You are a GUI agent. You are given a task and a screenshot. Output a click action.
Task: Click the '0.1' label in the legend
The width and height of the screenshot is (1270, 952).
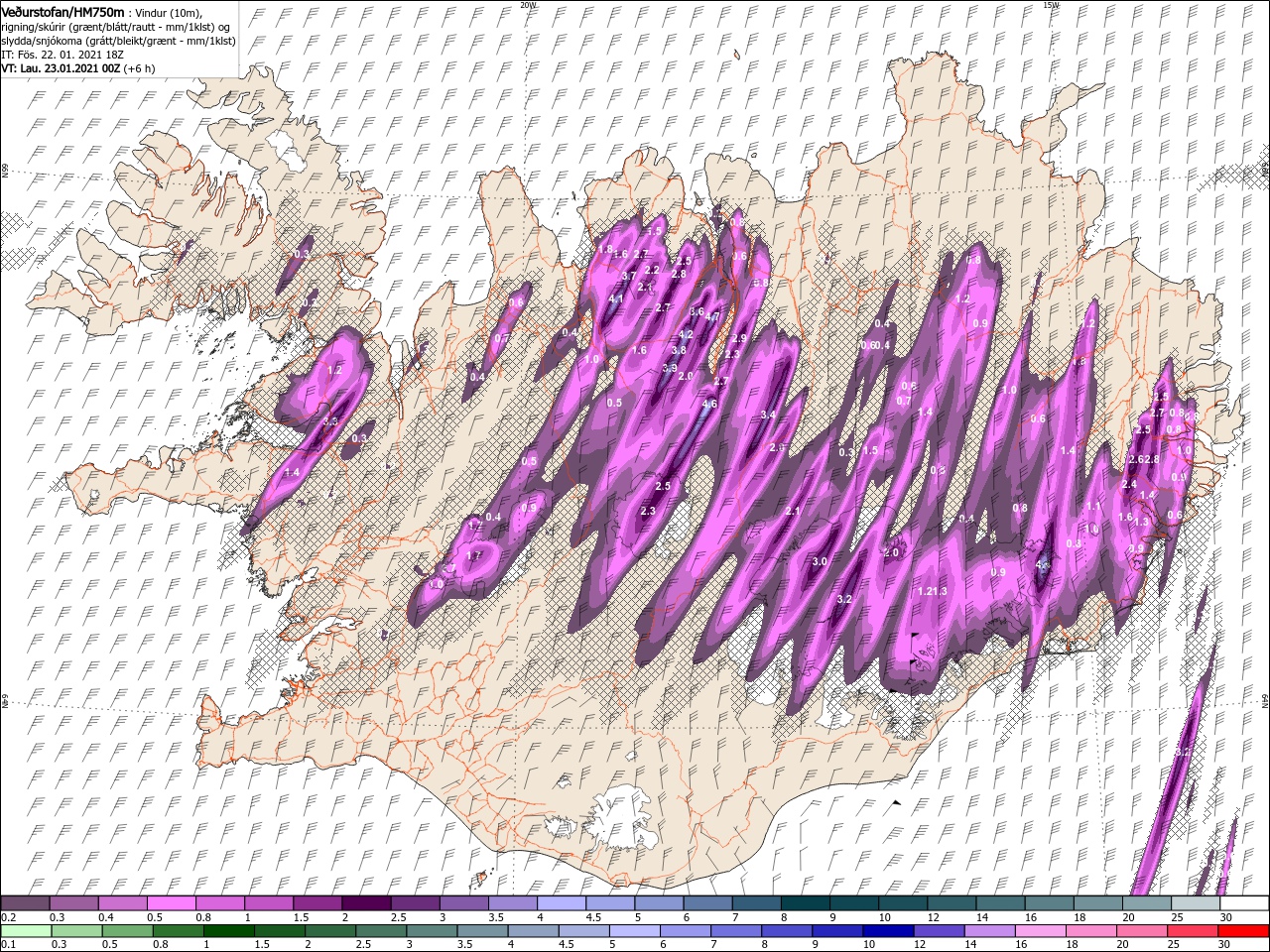coord(8,945)
